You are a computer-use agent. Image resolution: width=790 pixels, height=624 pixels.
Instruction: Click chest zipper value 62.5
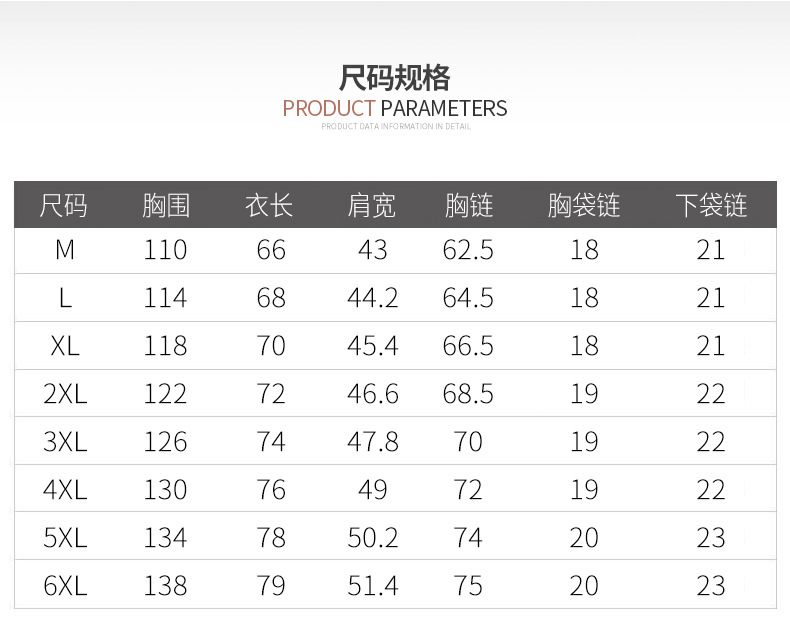click(468, 250)
